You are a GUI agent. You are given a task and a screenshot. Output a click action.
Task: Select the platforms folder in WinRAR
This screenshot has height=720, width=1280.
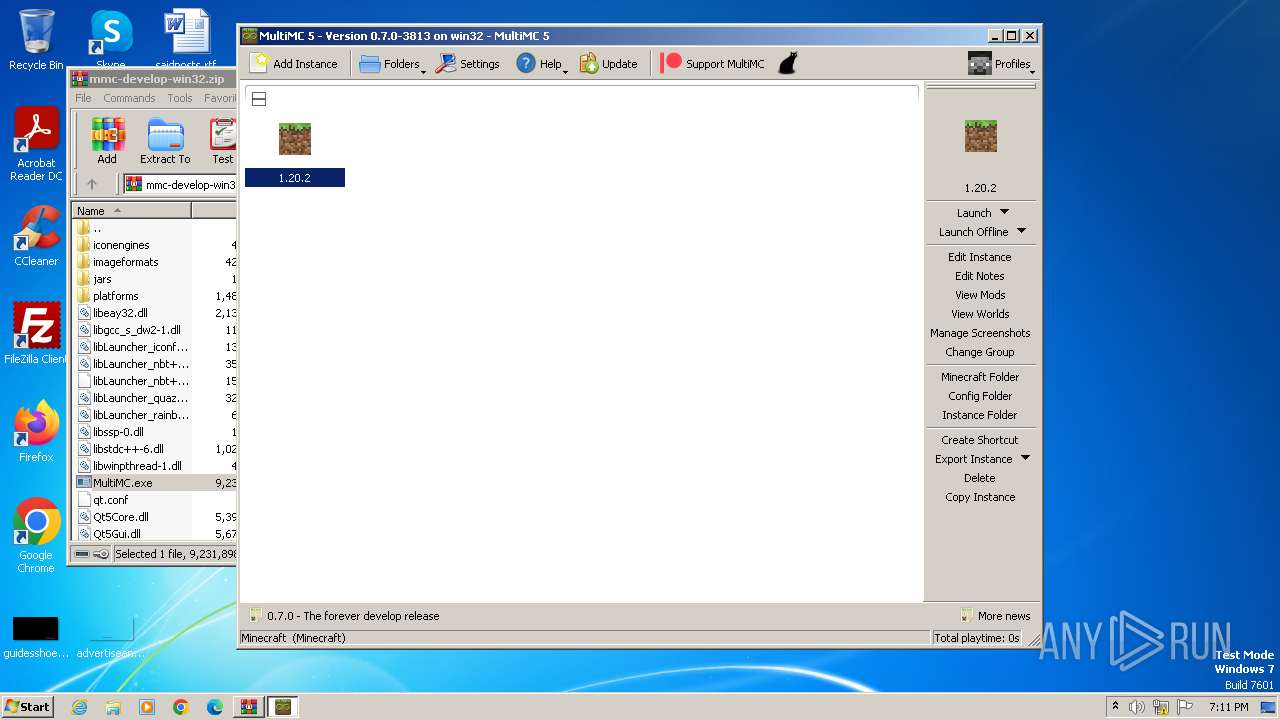pyautogui.click(x=115, y=296)
